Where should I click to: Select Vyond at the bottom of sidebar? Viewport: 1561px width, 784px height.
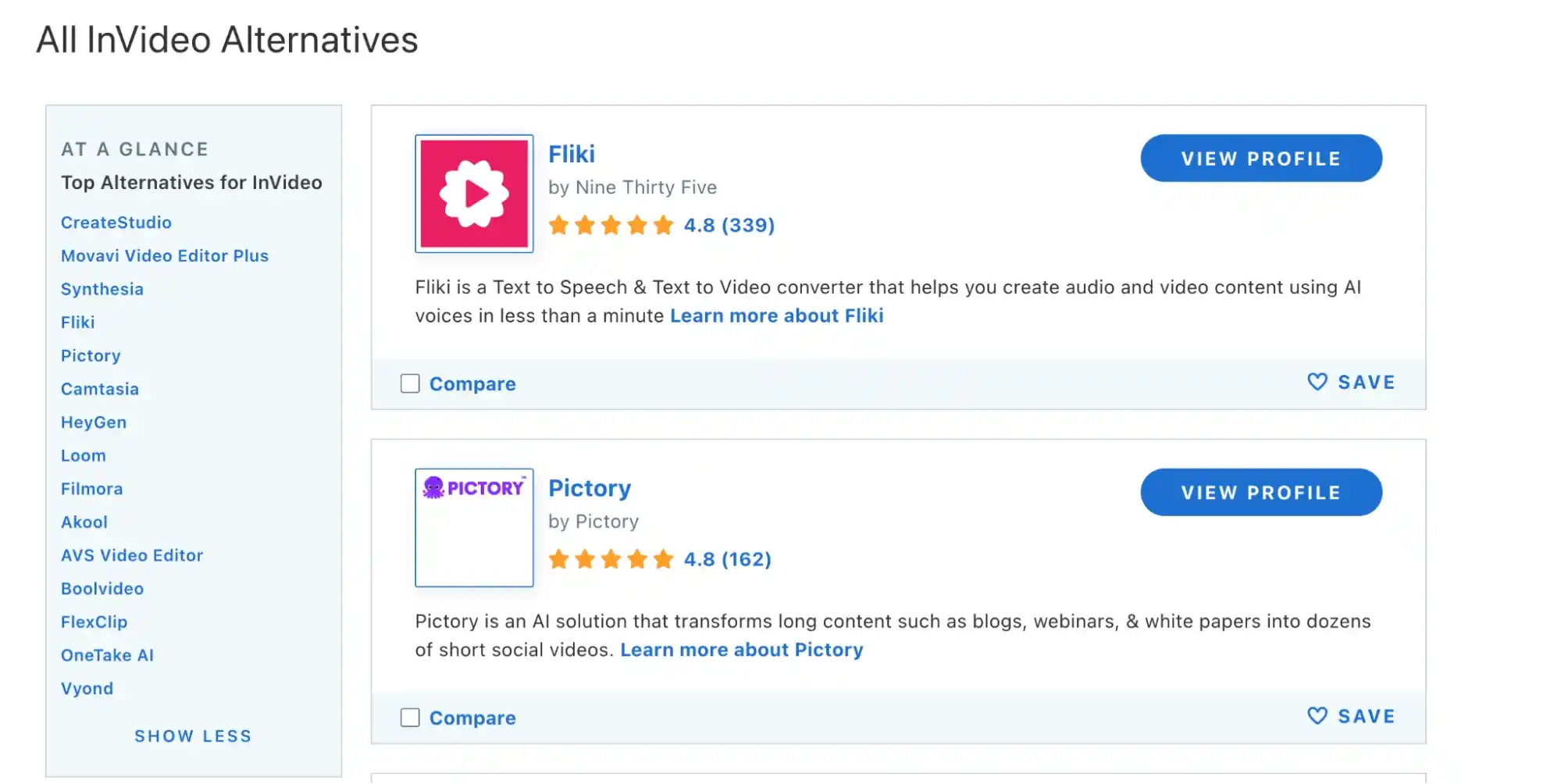tap(87, 688)
